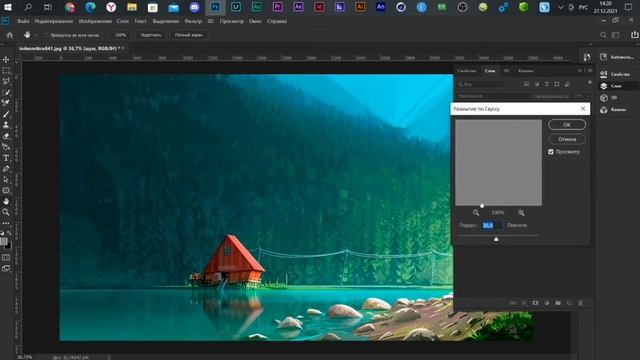
Task: Select the Zoom magnifier tool in toolbar
Action: pos(6,212)
